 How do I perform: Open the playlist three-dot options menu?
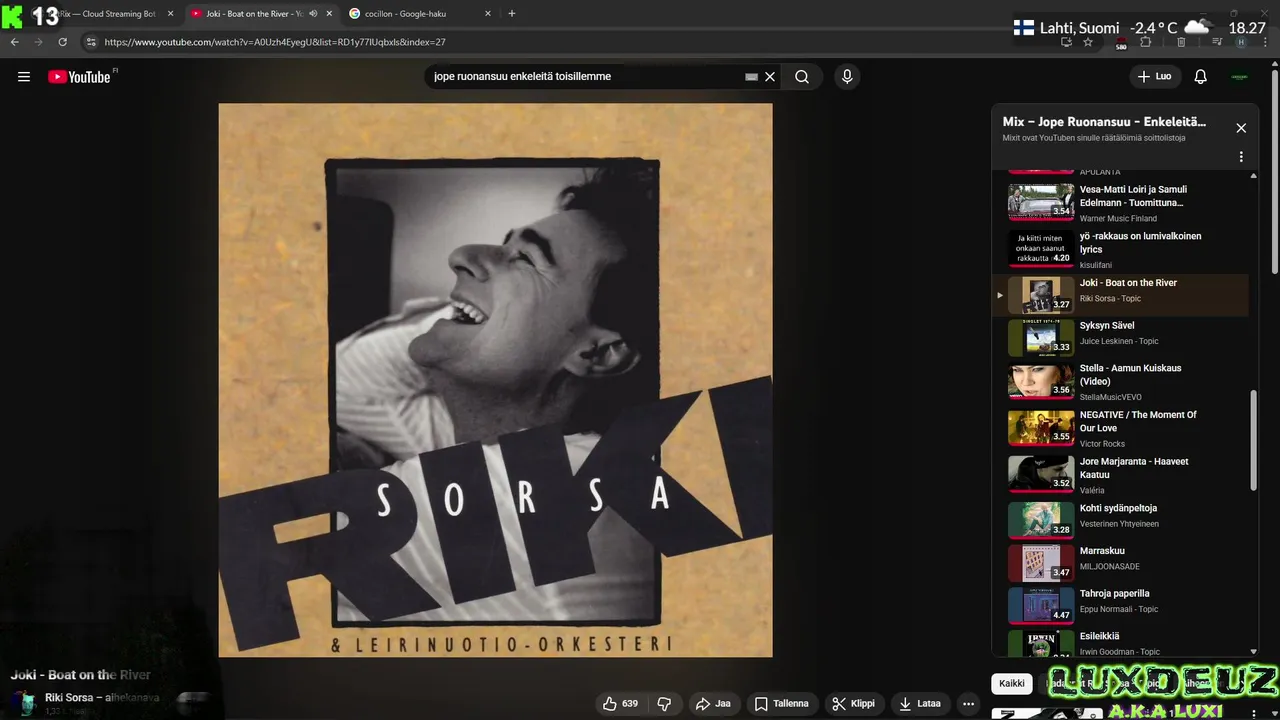coord(1241,157)
